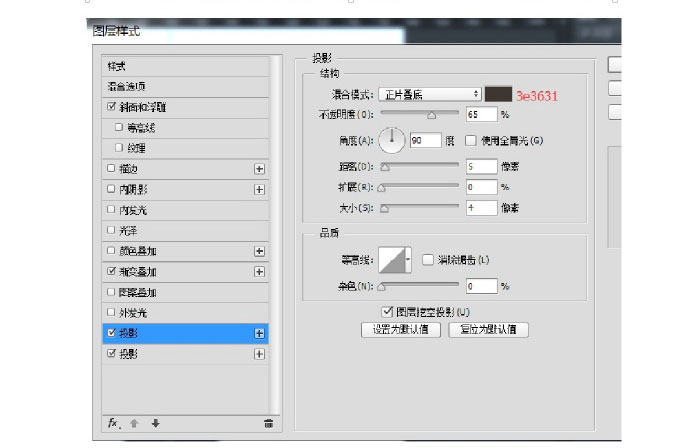Add another 描边 effect with its plus icon
Screen dimensions: 690x448
[259, 169]
